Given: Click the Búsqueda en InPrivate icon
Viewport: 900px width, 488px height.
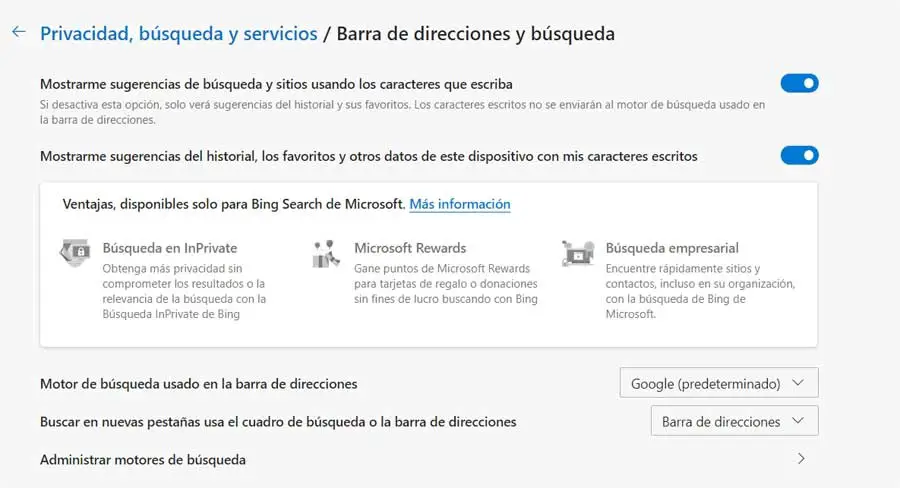Looking at the screenshot, I should click(77, 253).
